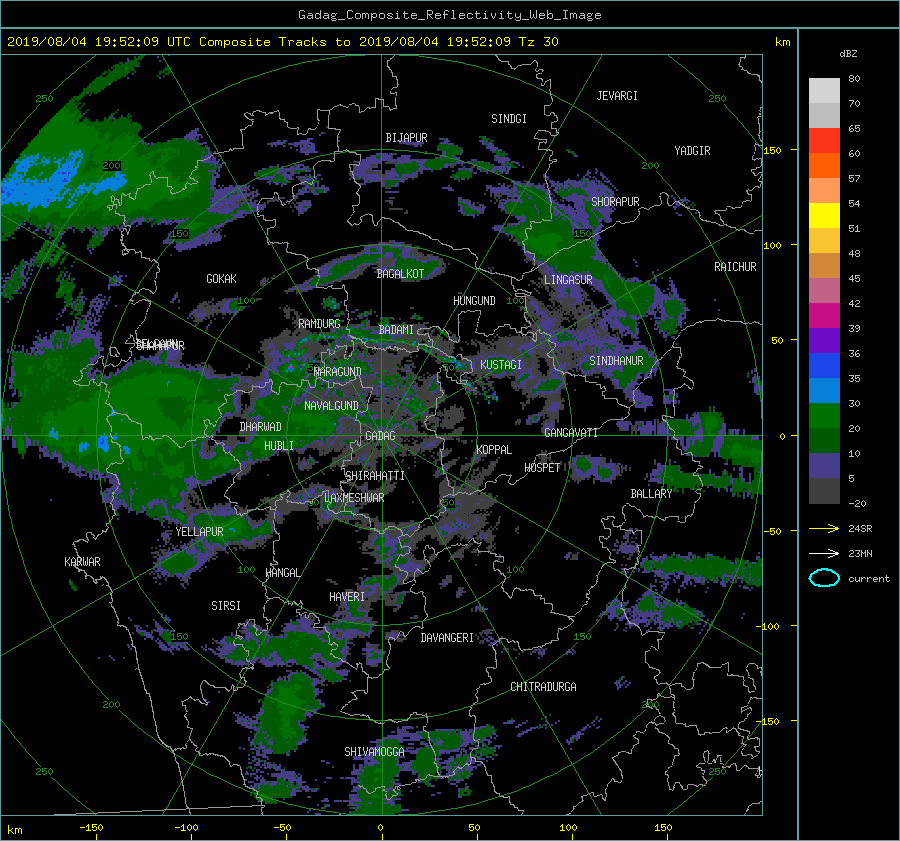Click the KUSTAGI city label
This screenshot has height=841, width=900.
tap(501, 365)
